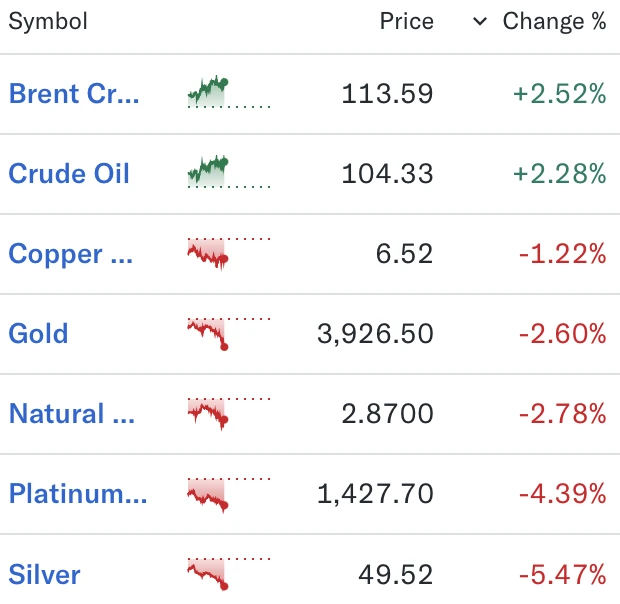Open the Natural Gas sparkline chart
The width and height of the screenshot is (620, 604).
click(x=229, y=414)
